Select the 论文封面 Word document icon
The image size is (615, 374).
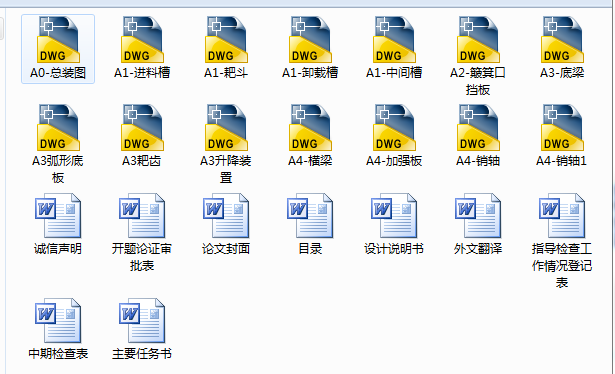[x=226, y=215]
